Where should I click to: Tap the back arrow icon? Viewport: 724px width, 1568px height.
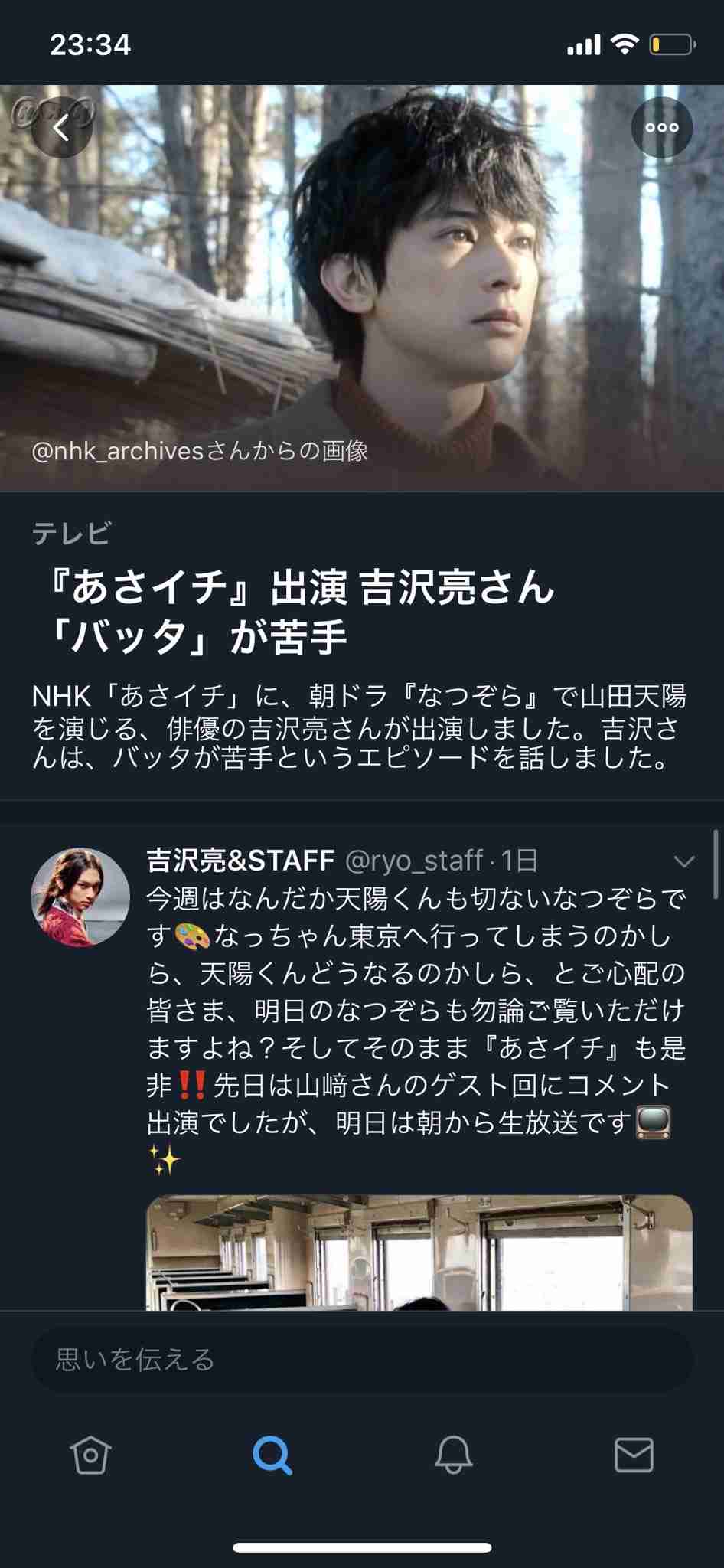pos(61,128)
